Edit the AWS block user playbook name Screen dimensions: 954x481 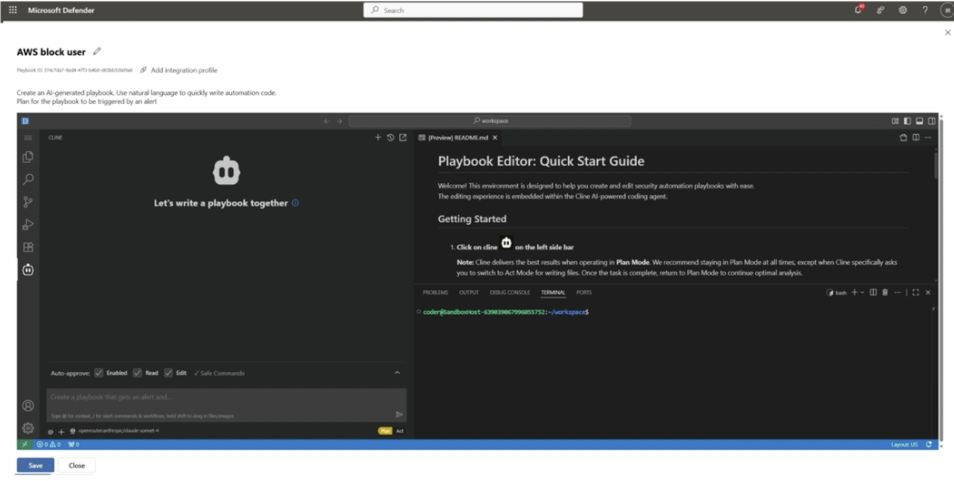[97, 52]
